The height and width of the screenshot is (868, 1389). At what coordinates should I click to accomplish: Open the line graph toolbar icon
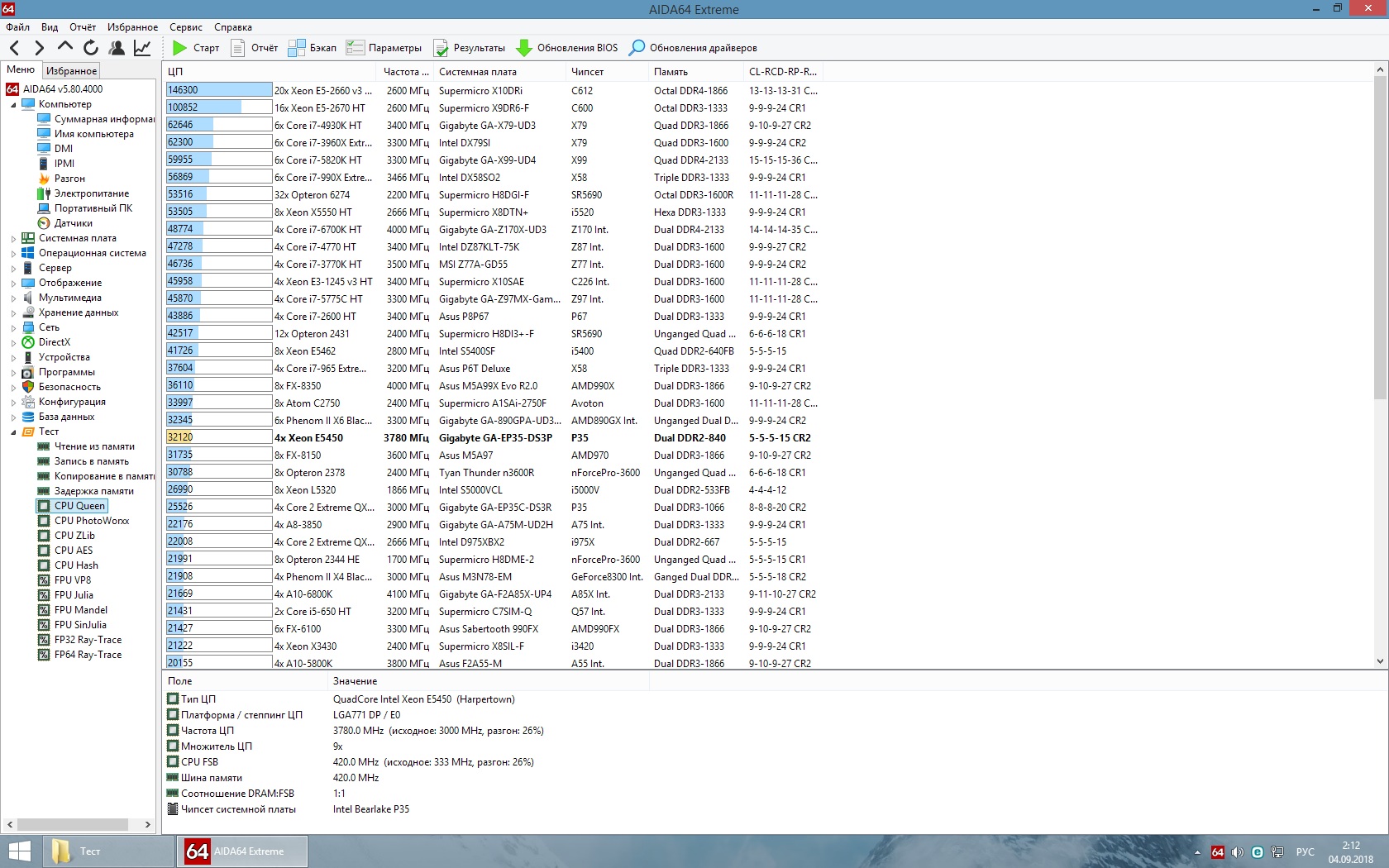pos(142,48)
